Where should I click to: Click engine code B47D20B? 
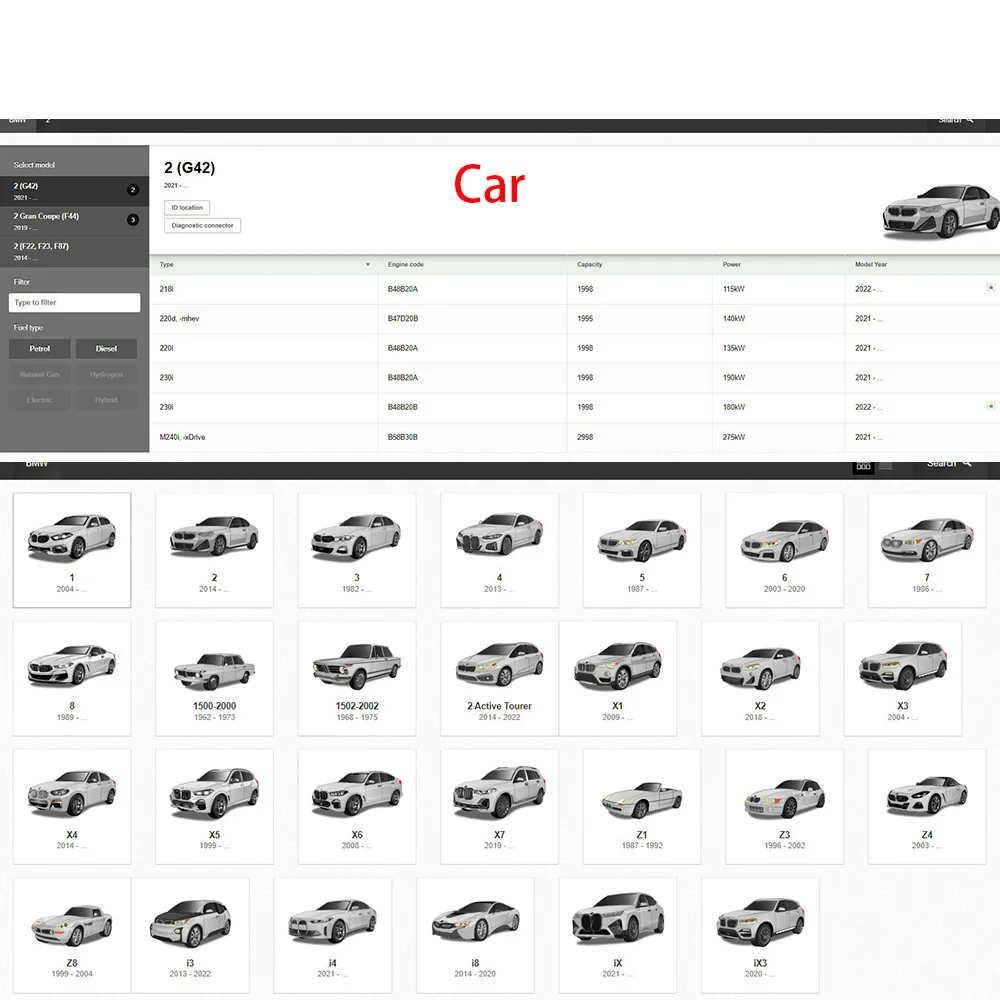click(403, 318)
